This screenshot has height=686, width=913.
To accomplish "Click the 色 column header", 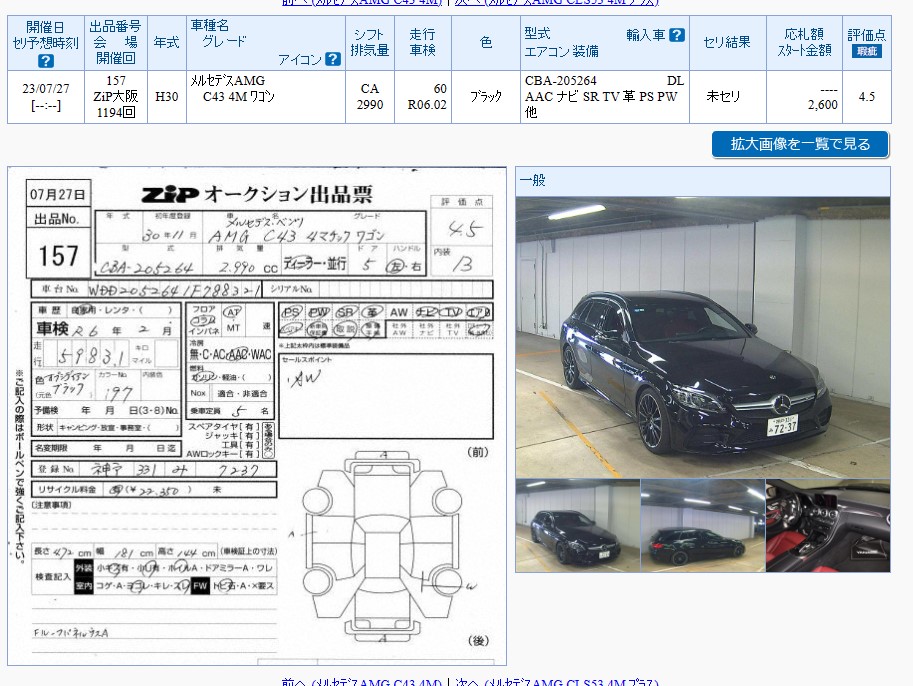I will click(486, 43).
